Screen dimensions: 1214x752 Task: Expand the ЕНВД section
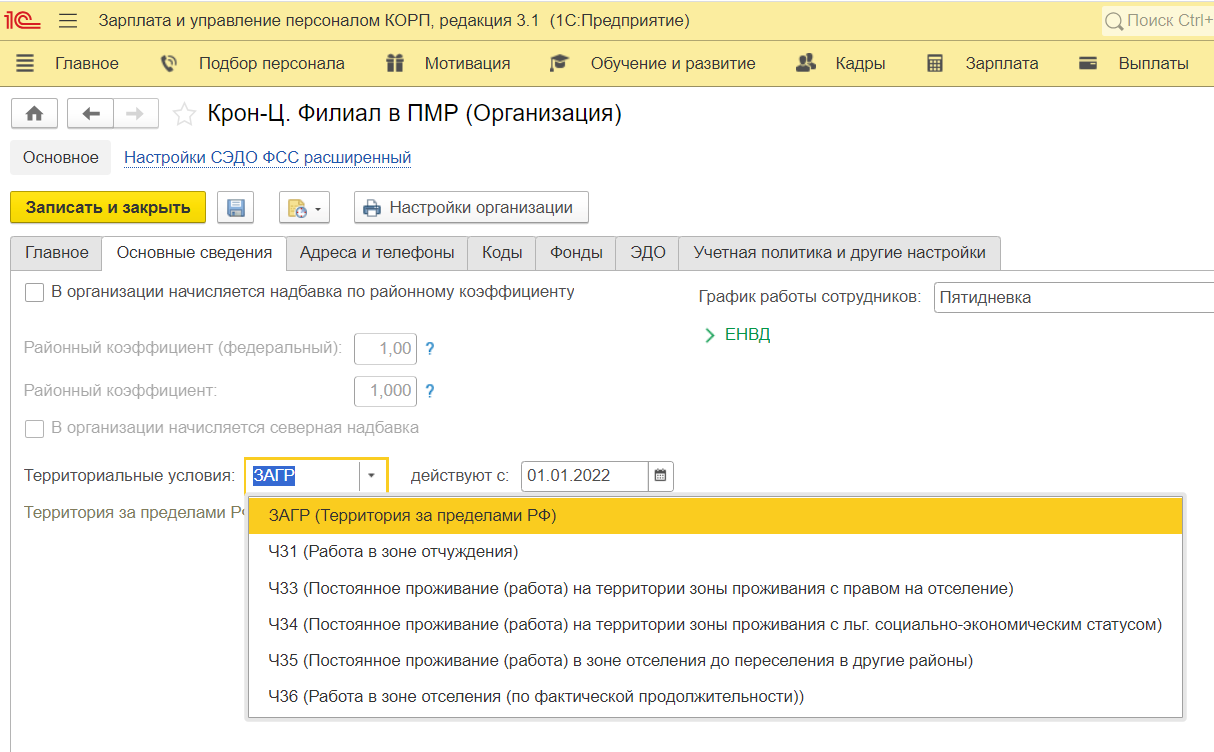click(x=738, y=335)
